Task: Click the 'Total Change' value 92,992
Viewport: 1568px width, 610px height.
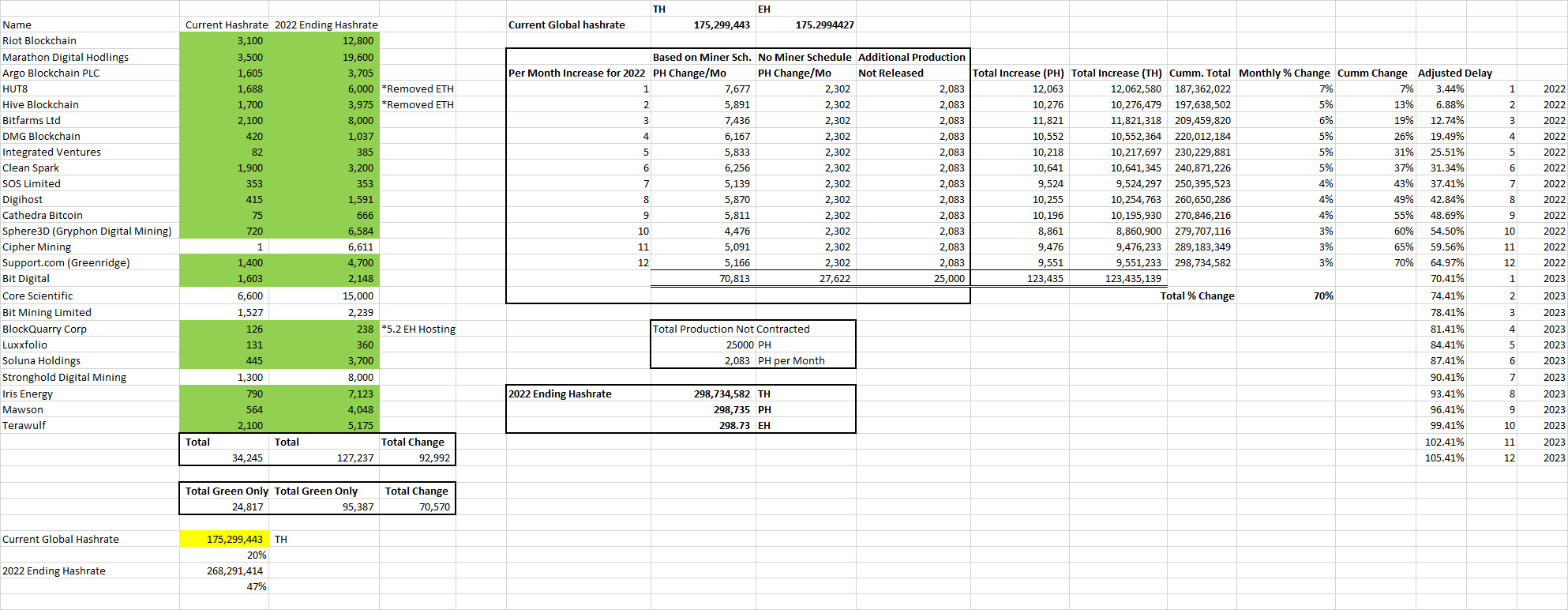Action: pos(434,457)
